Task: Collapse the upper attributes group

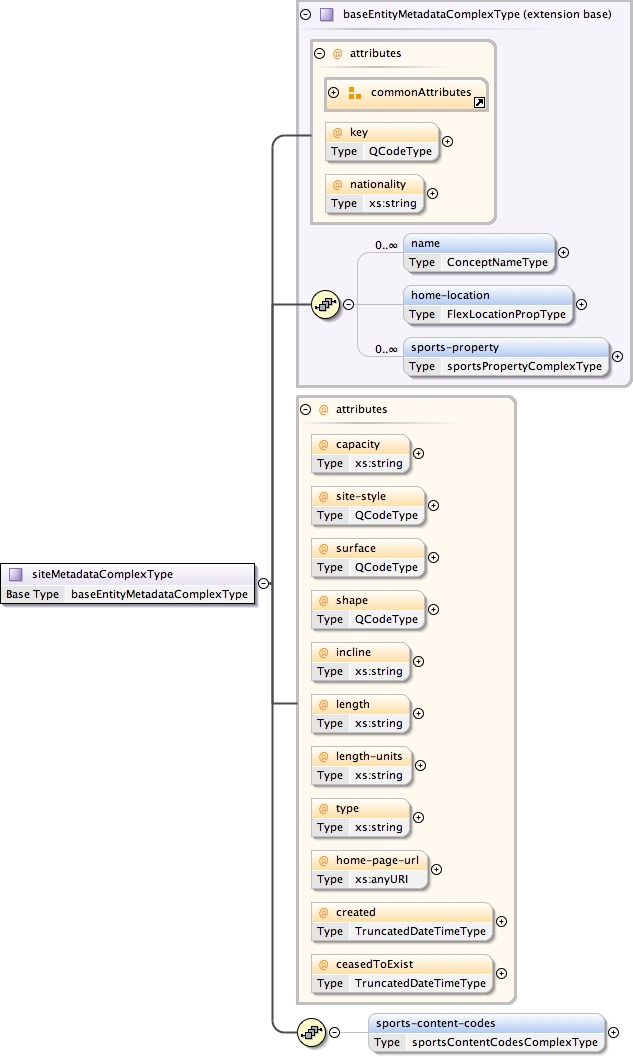Action: 319,54
